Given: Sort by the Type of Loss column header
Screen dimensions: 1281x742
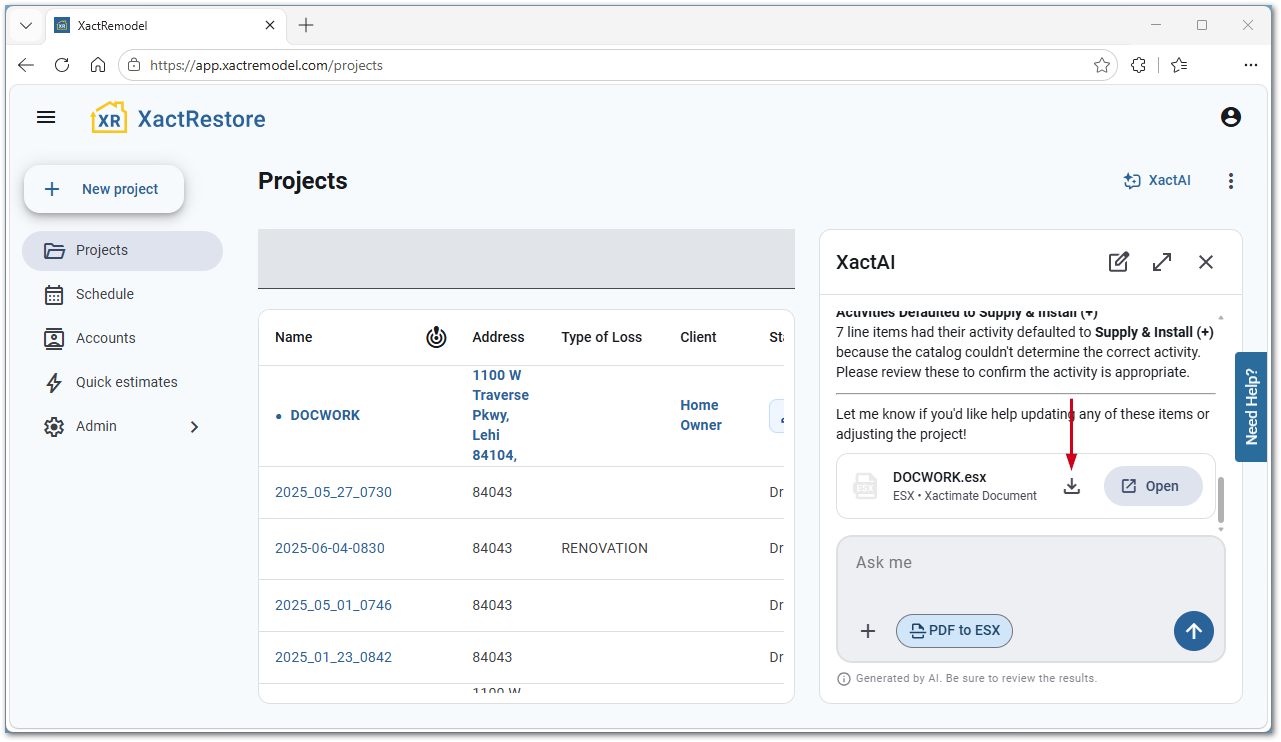Looking at the screenshot, I should (602, 337).
